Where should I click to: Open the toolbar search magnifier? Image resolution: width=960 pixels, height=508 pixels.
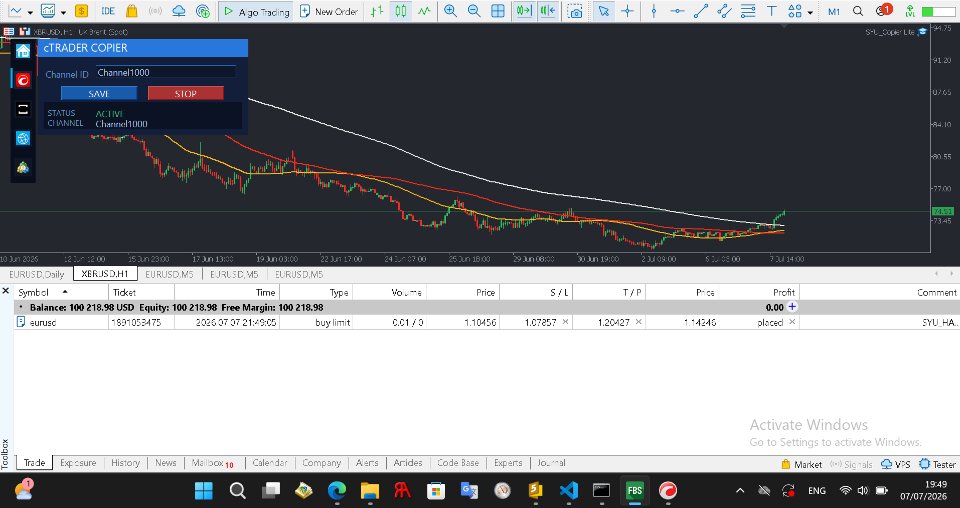coord(858,11)
